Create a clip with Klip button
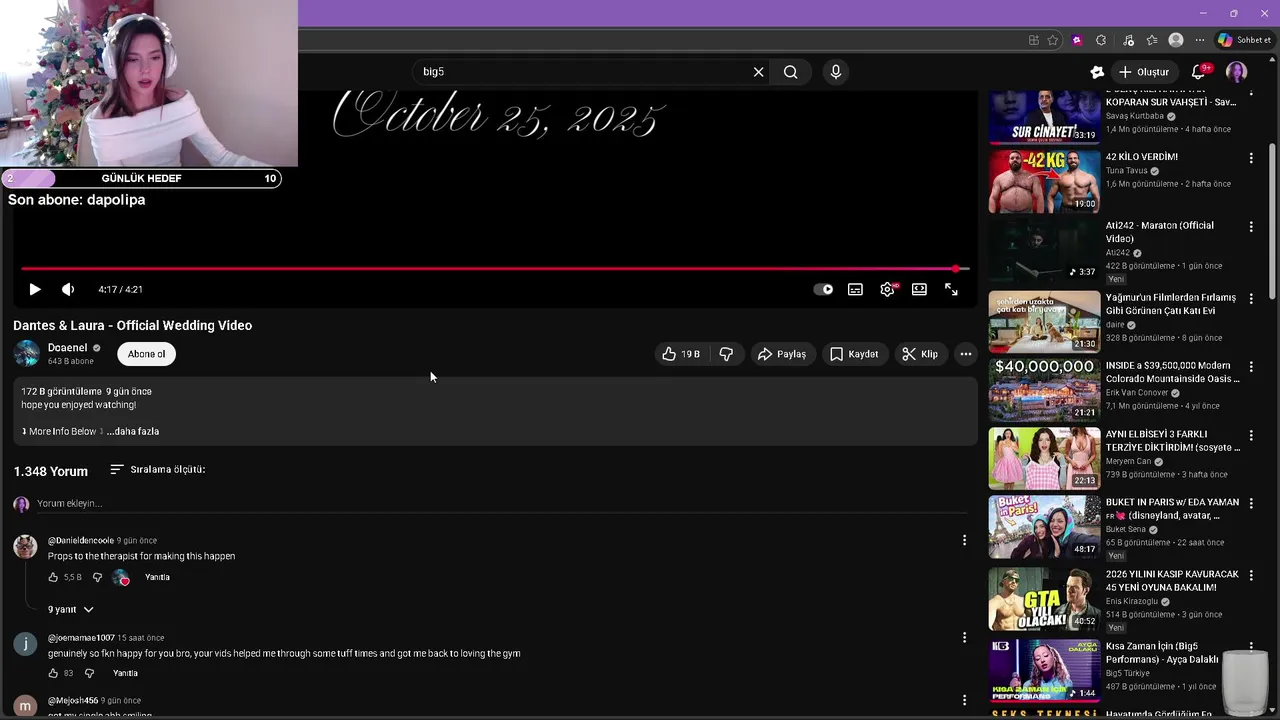1280x720 pixels. (x=919, y=354)
